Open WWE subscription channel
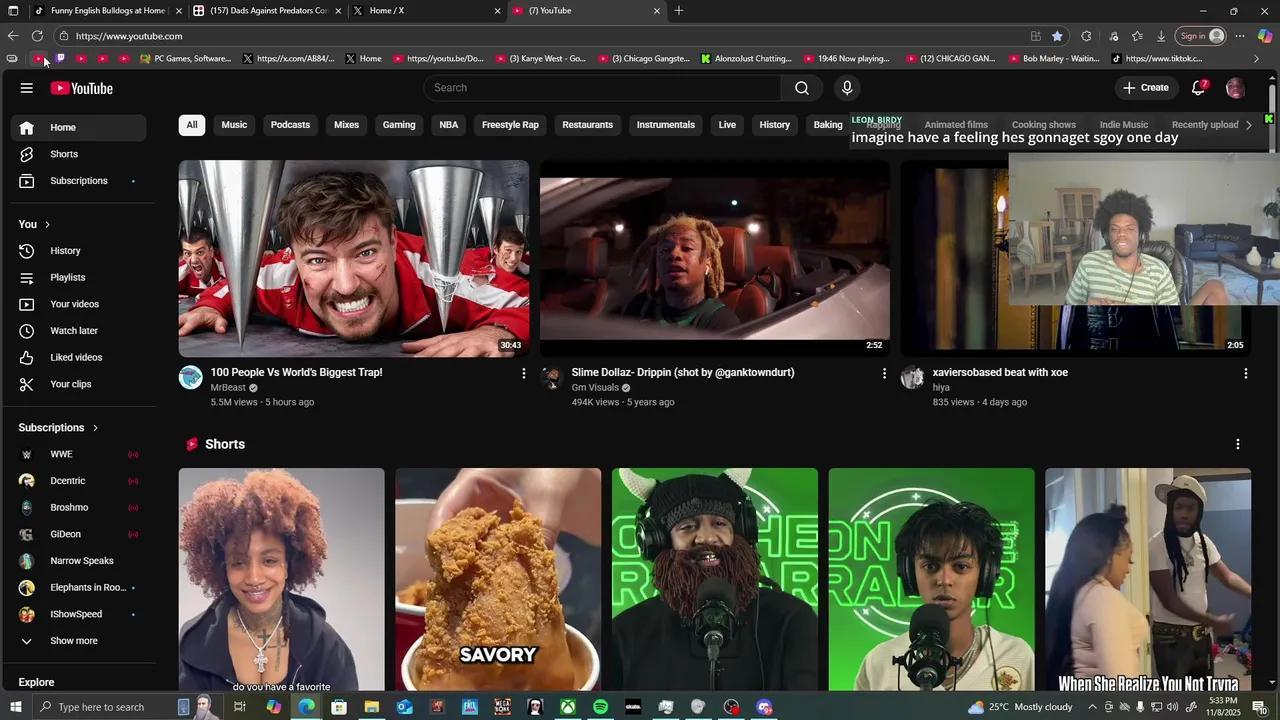Image resolution: width=1280 pixels, height=720 pixels. click(x=78, y=454)
